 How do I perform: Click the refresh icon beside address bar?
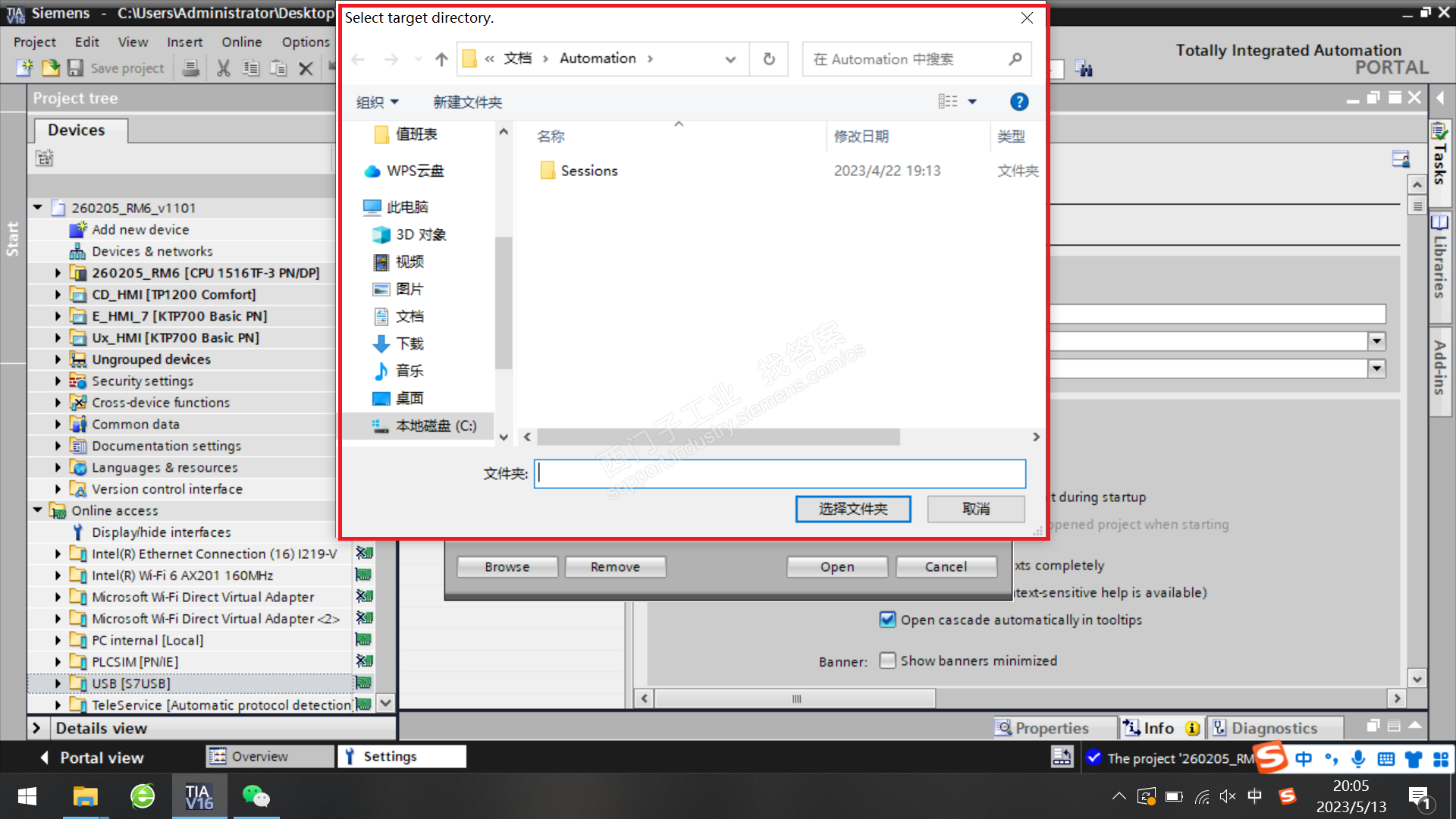point(769,59)
